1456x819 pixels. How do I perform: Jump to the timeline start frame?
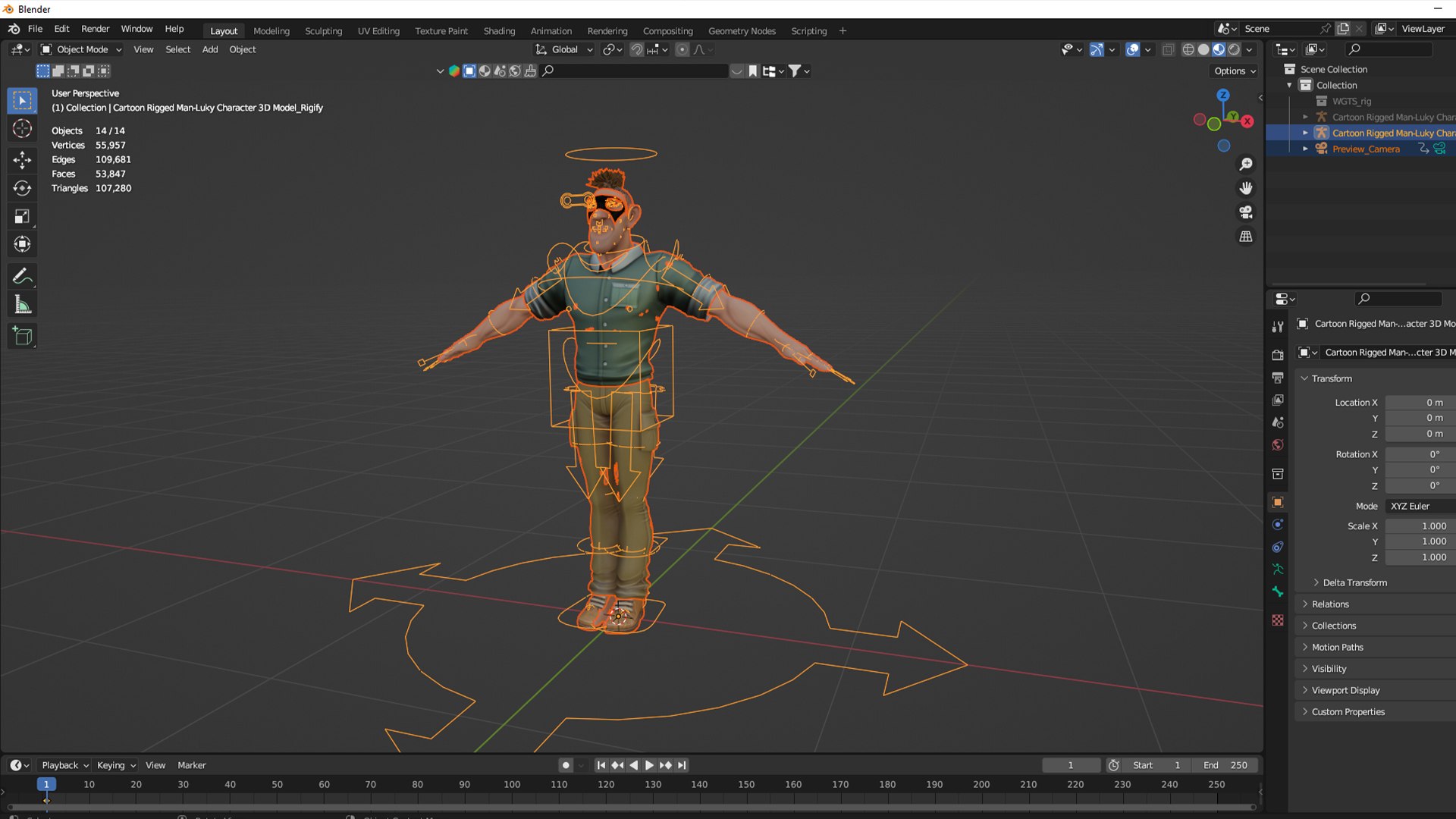[x=601, y=765]
